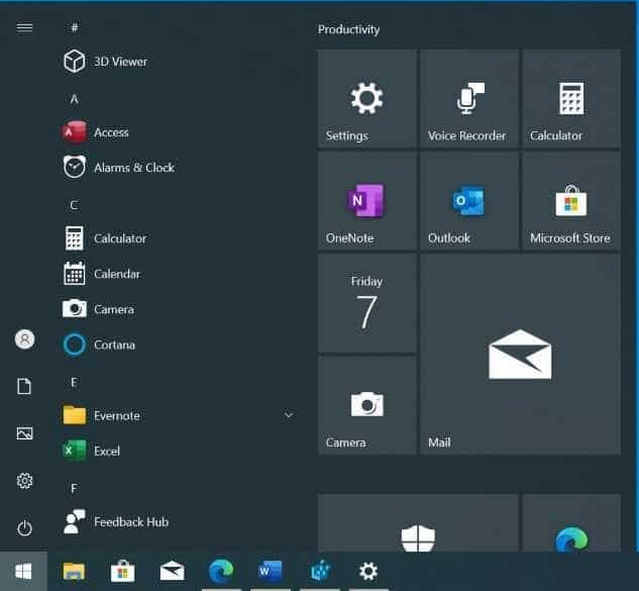Viewport: 639px width, 591px height.
Task: Expand the Evernote folder chevron
Action: 289,415
